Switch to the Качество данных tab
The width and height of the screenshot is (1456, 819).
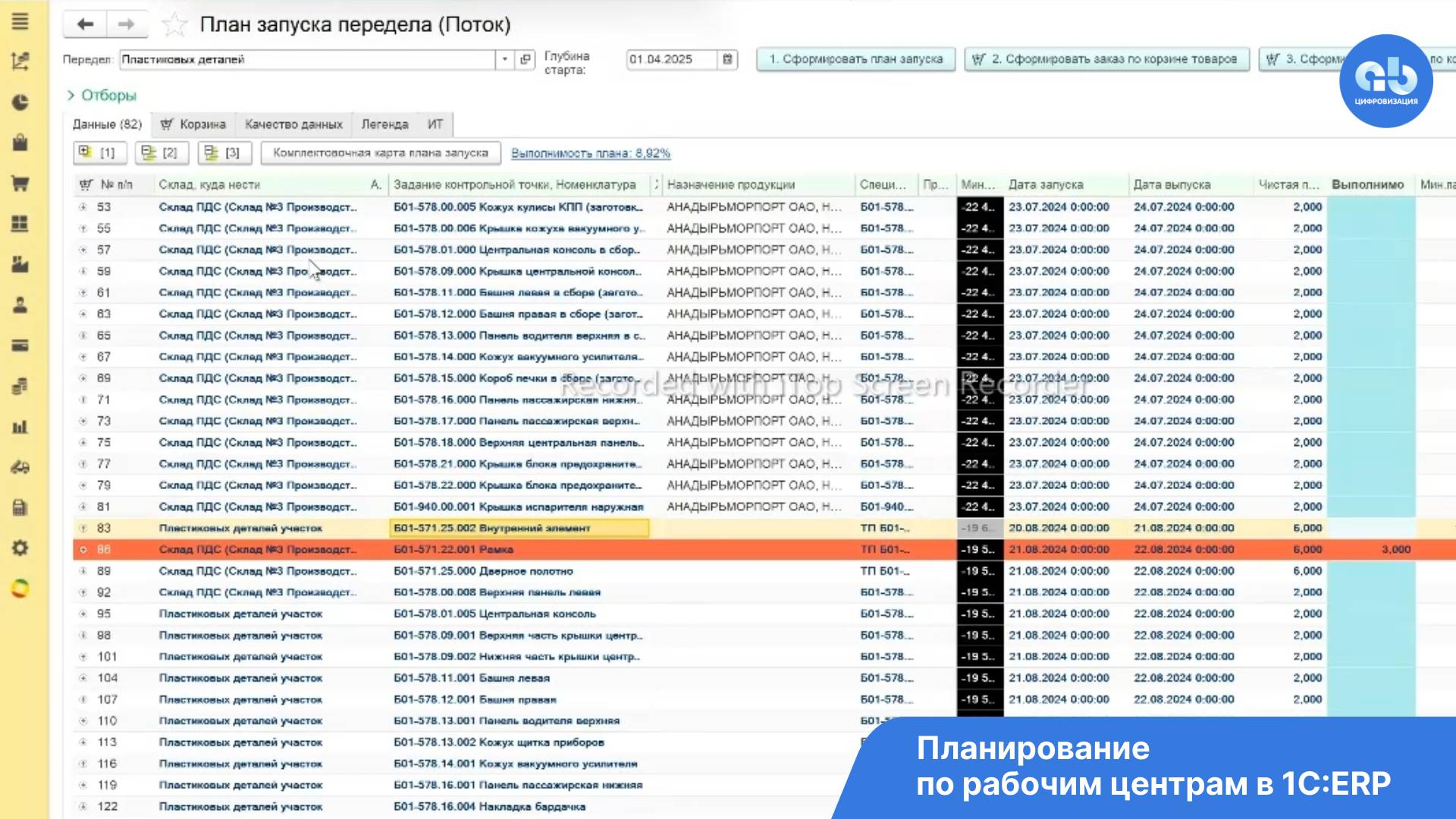pyautogui.click(x=293, y=124)
